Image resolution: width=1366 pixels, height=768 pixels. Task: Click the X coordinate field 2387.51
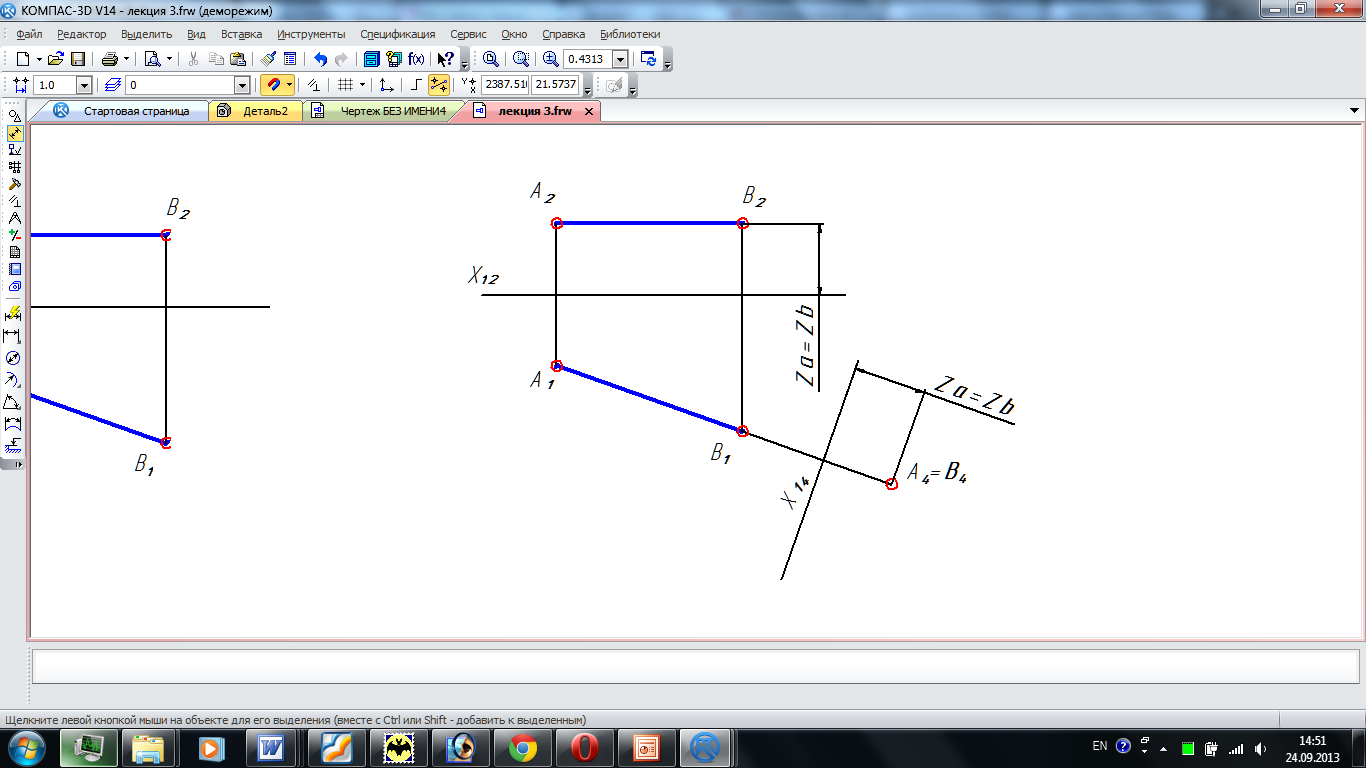(x=505, y=86)
